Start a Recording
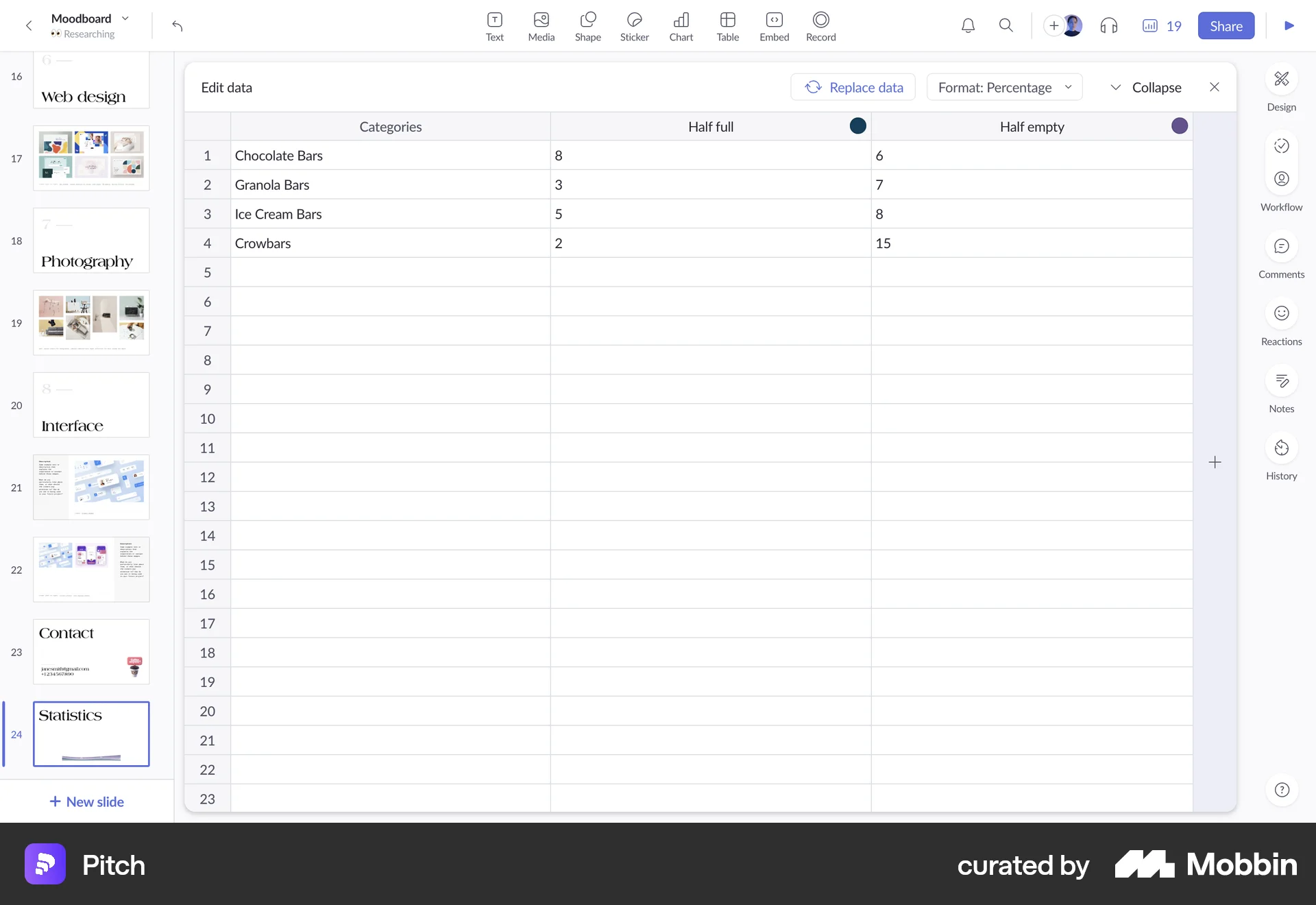This screenshot has width=1316, height=905. click(820, 25)
